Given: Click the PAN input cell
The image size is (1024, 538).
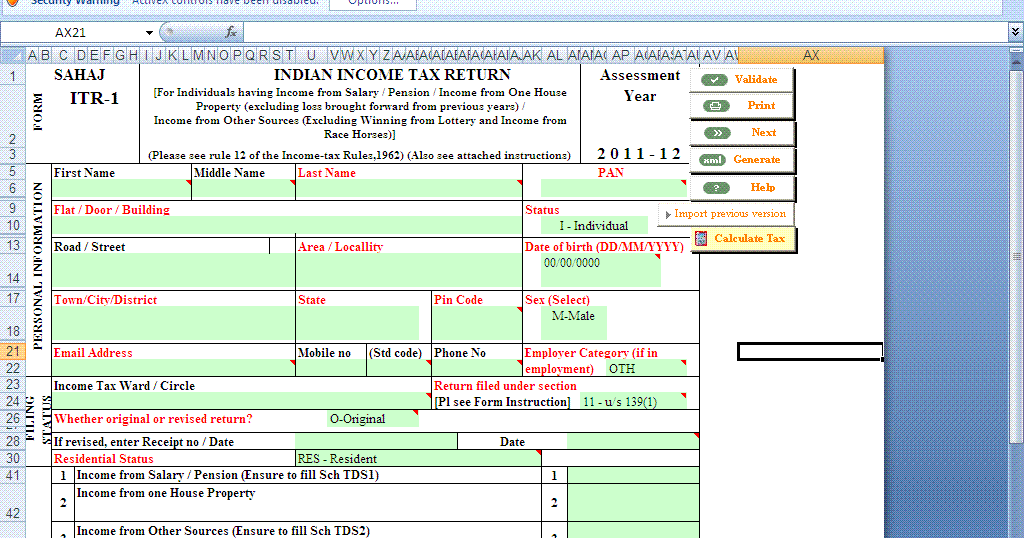Looking at the screenshot, I should pos(613,188).
